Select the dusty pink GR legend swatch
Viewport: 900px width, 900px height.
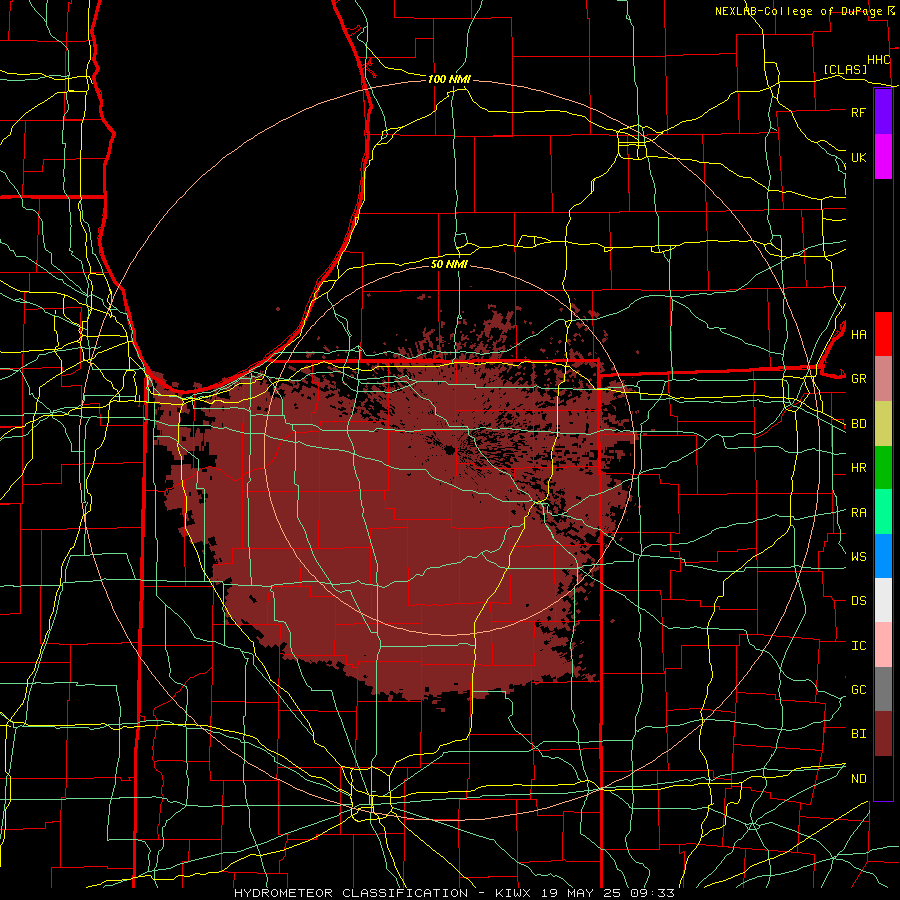tap(883, 378)
